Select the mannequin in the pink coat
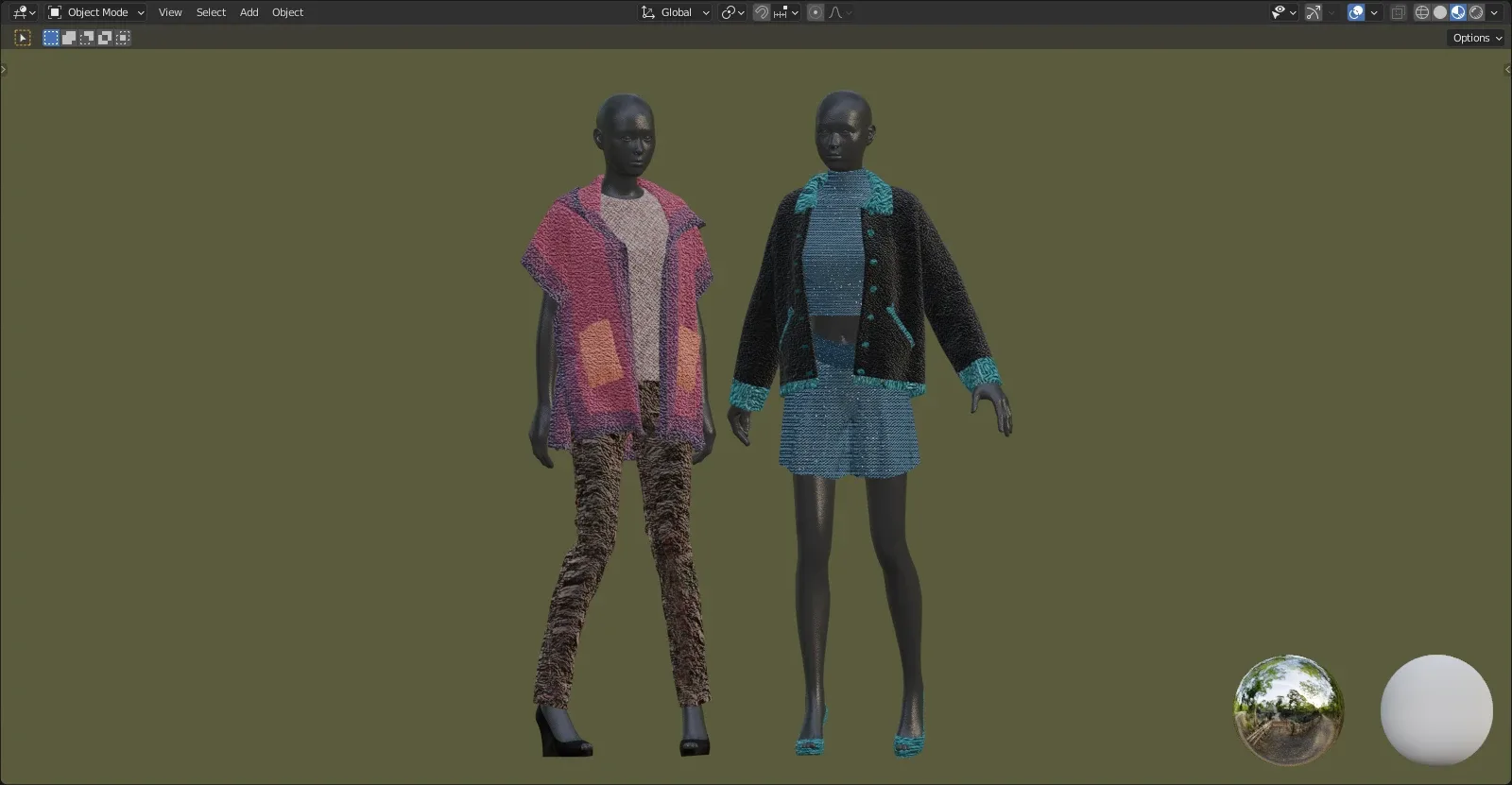 (x=619, y=425)
